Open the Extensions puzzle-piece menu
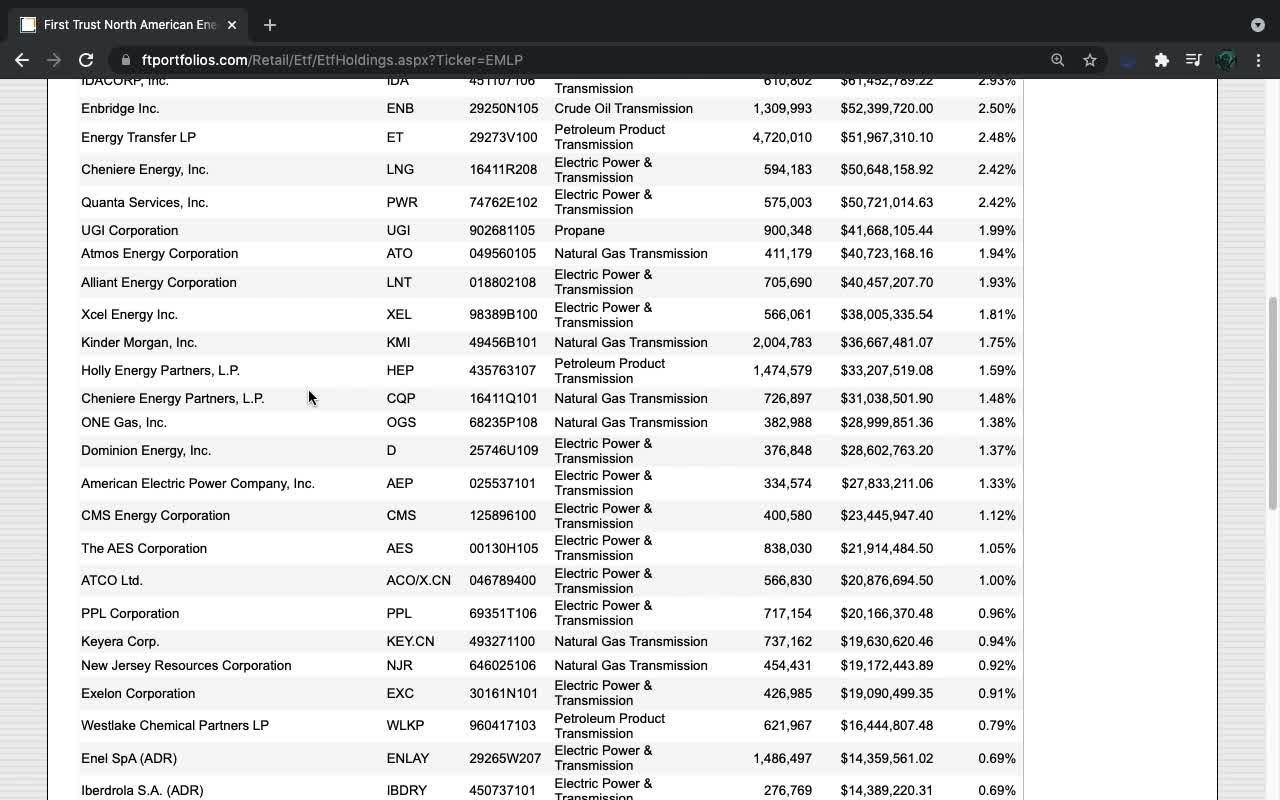The height and width of the screenshot is (800, 1280). (1161, 60)
